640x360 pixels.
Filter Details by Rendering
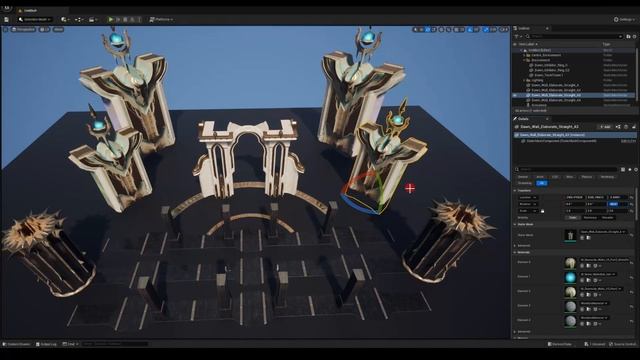(607, 177)
